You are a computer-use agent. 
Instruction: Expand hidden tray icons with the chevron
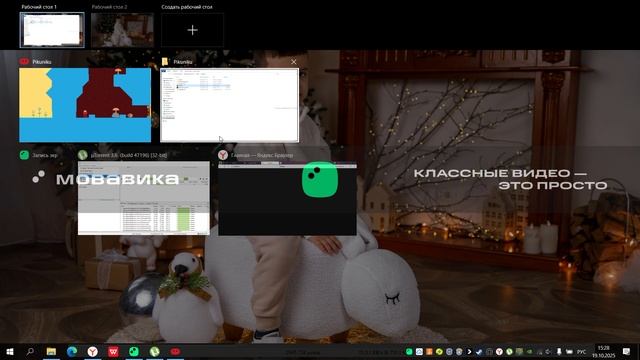(x=469, y=351)
